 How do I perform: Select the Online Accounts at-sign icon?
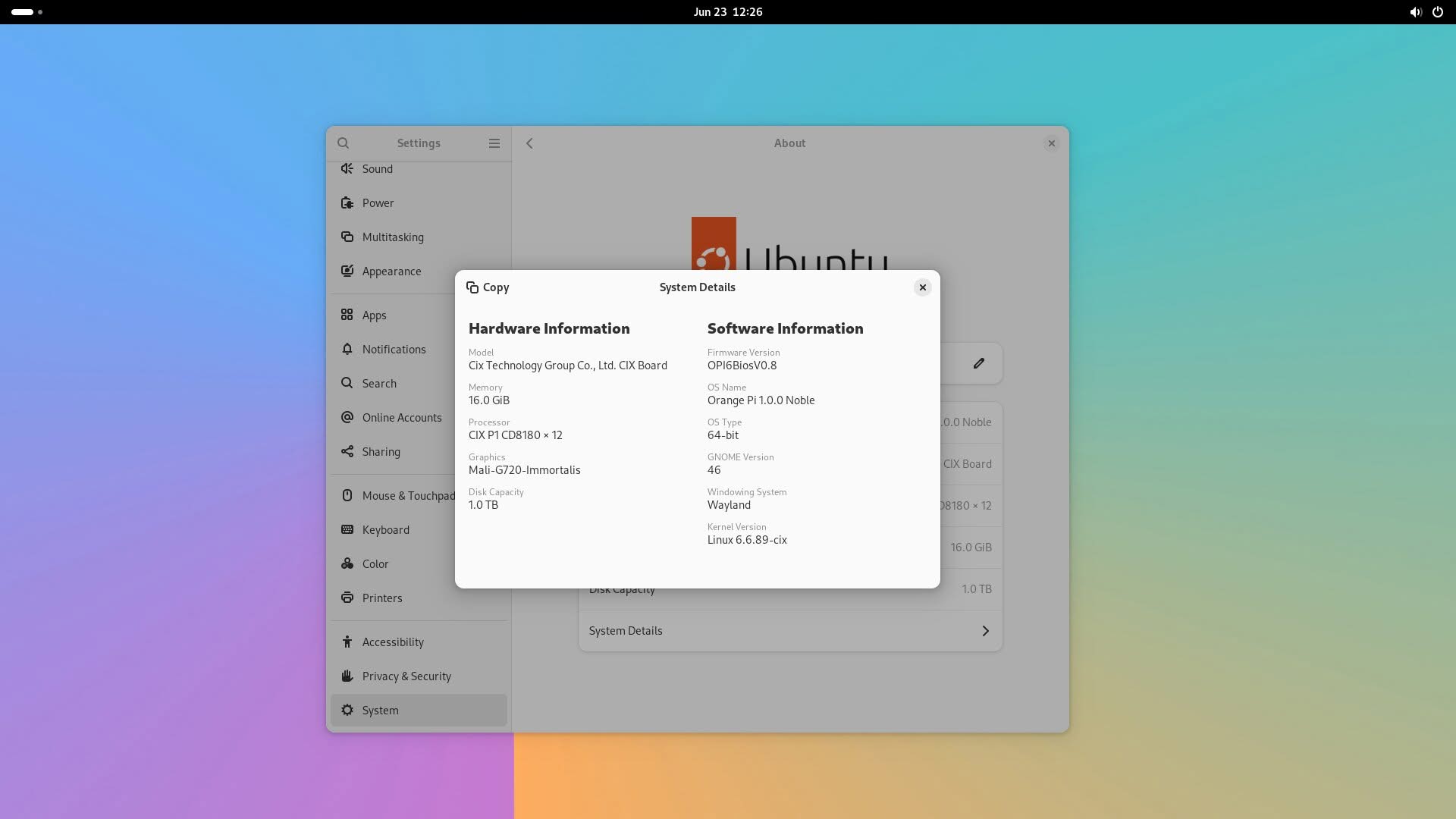347,417
